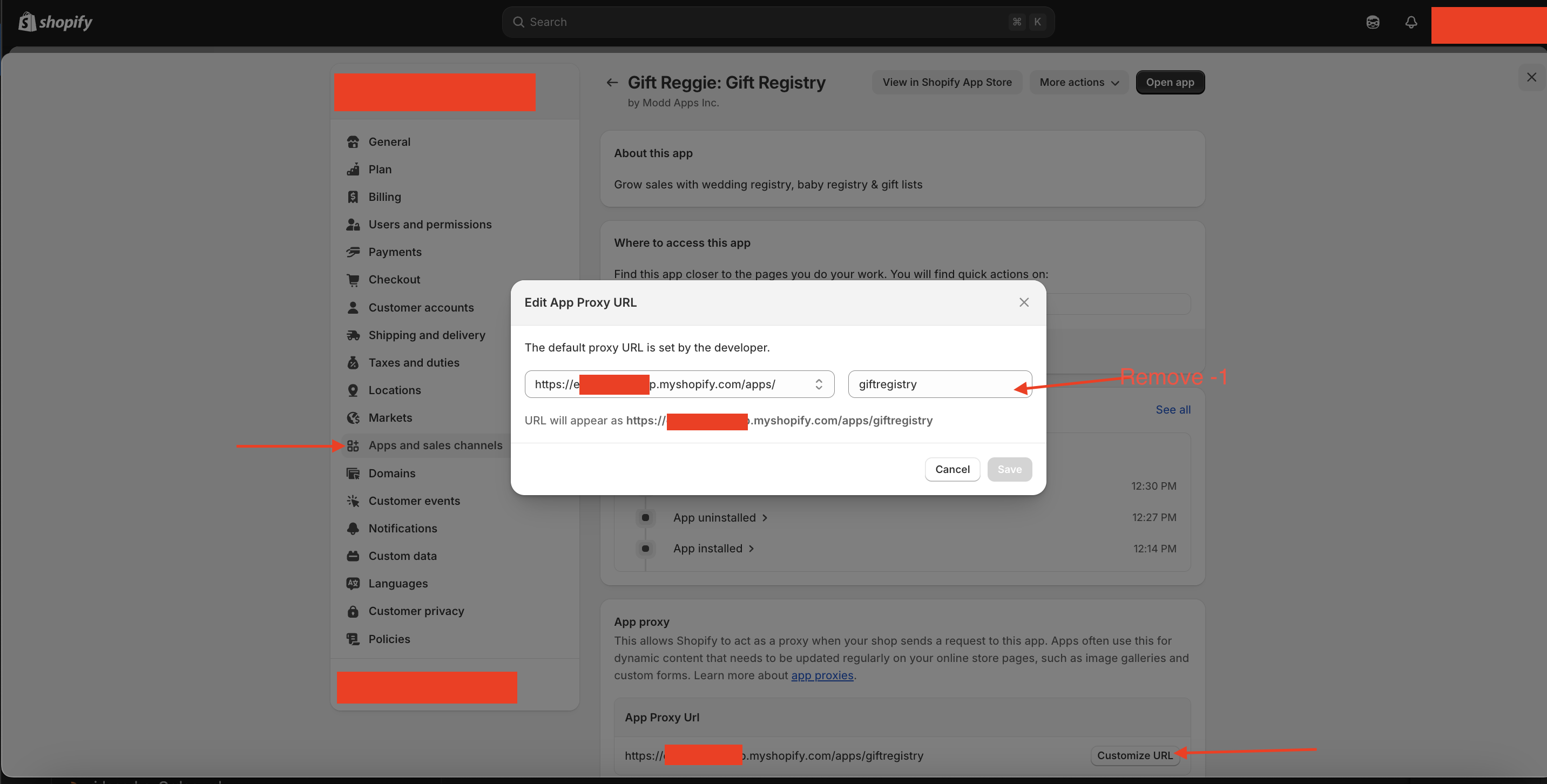Open Customer privacy settings
The width and height of the screenshot is (1547, 784).
click(416, 611)
